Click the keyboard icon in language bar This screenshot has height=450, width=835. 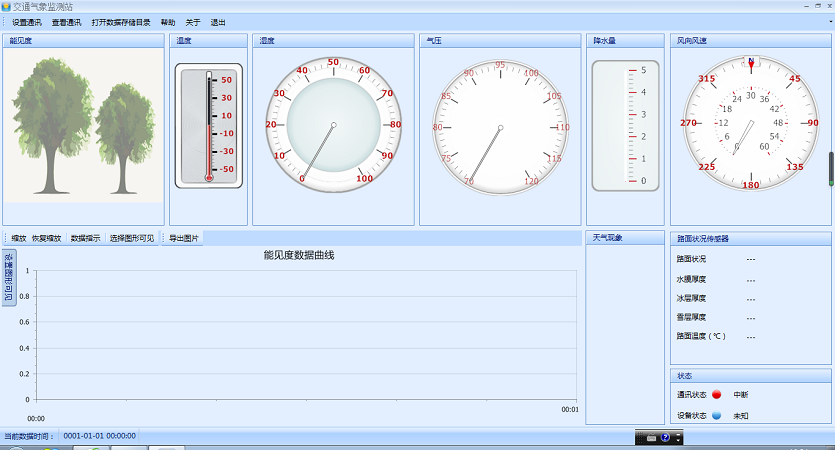651,438
